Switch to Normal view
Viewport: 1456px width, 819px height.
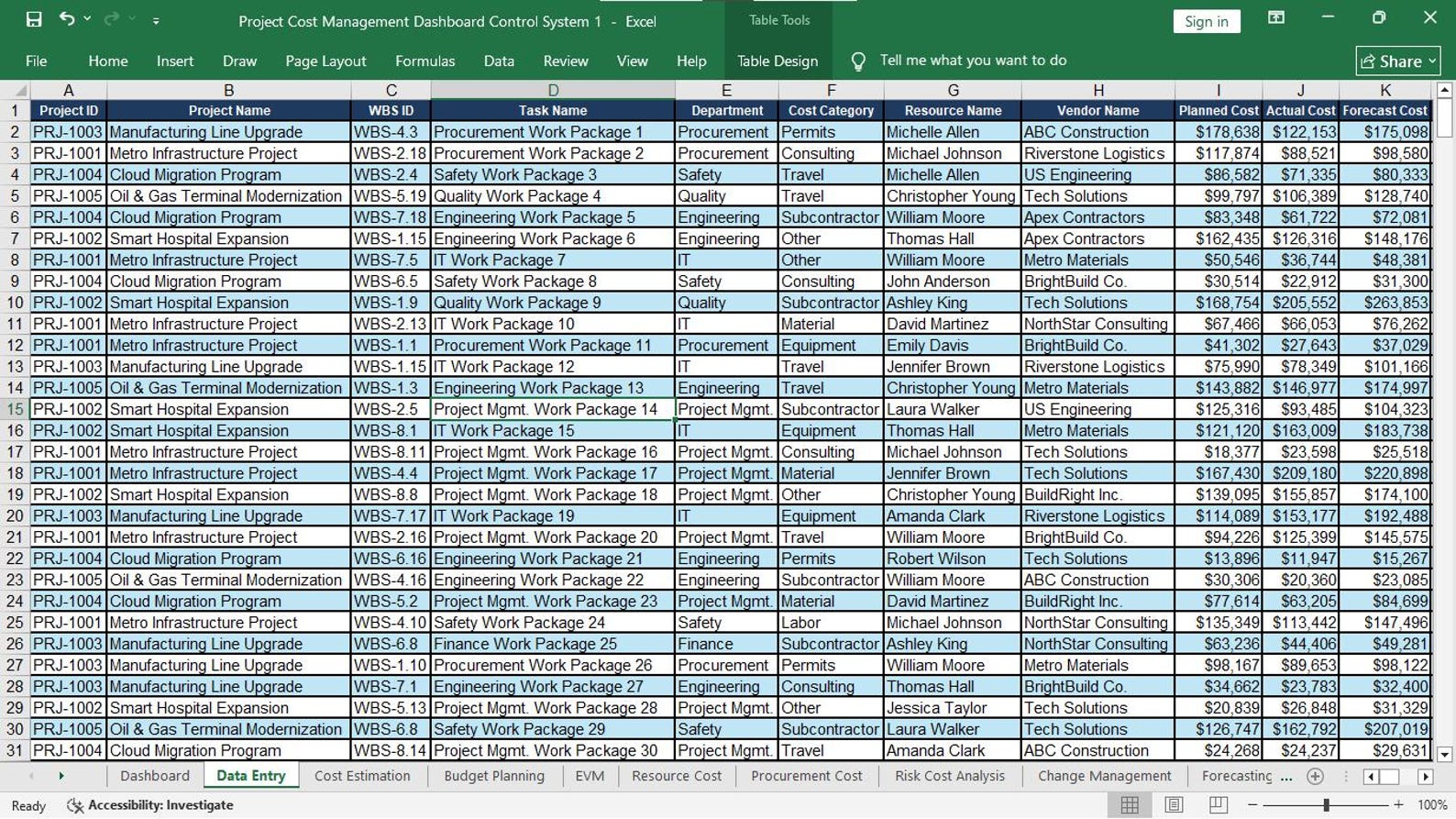pyautogui.click(x=1130, y=804)
